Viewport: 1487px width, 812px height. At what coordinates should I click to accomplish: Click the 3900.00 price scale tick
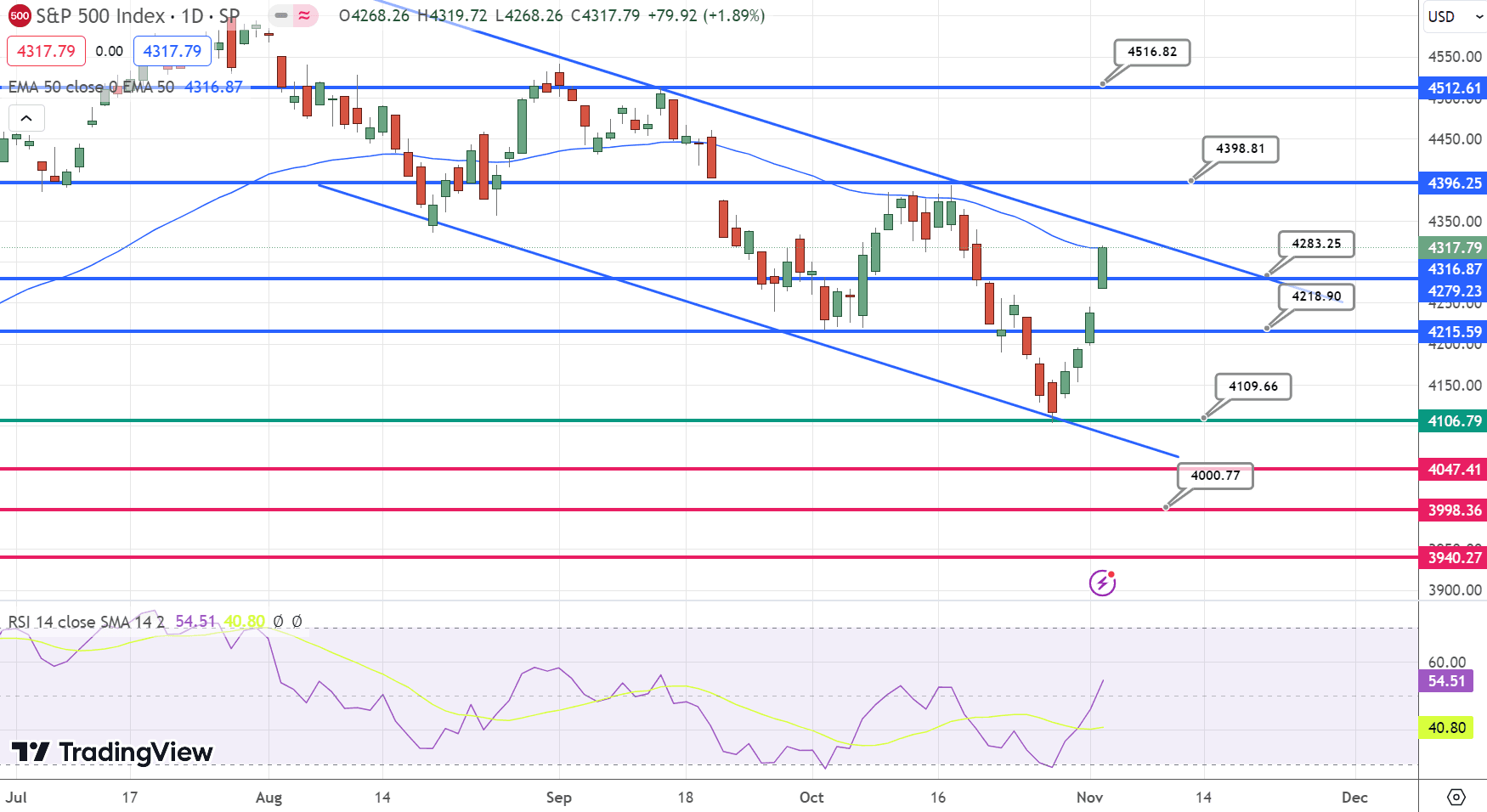coord(1455,590)
